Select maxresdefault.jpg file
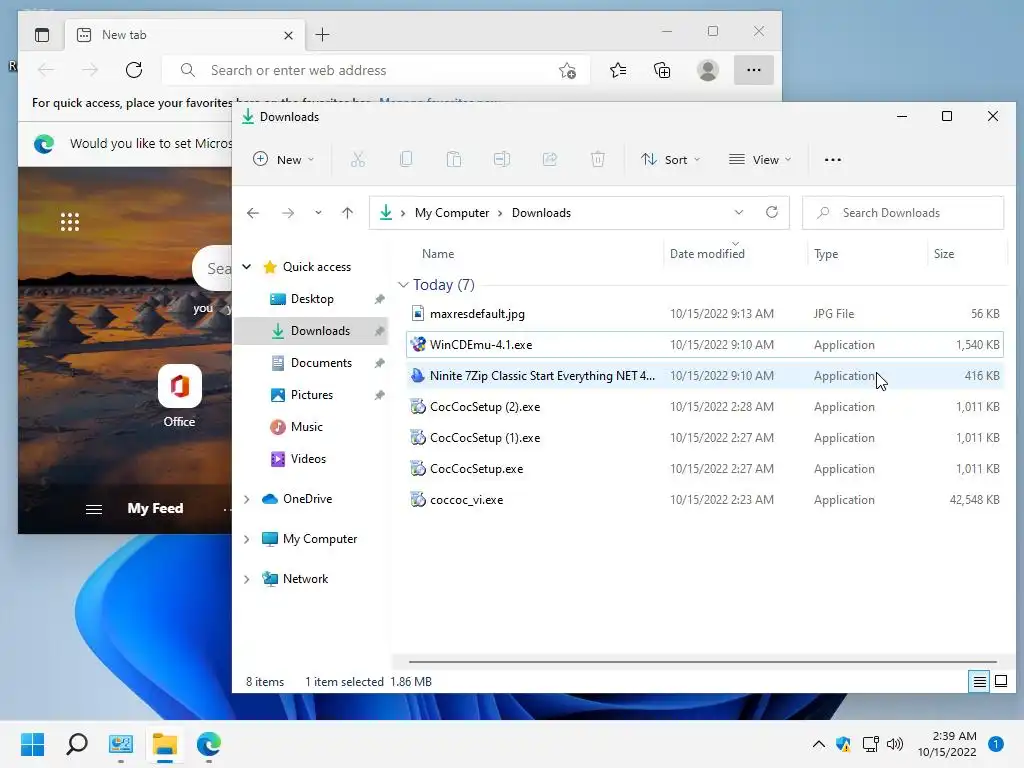The height and width of the screenshot is (768, 1024). (x=705, y=313)
